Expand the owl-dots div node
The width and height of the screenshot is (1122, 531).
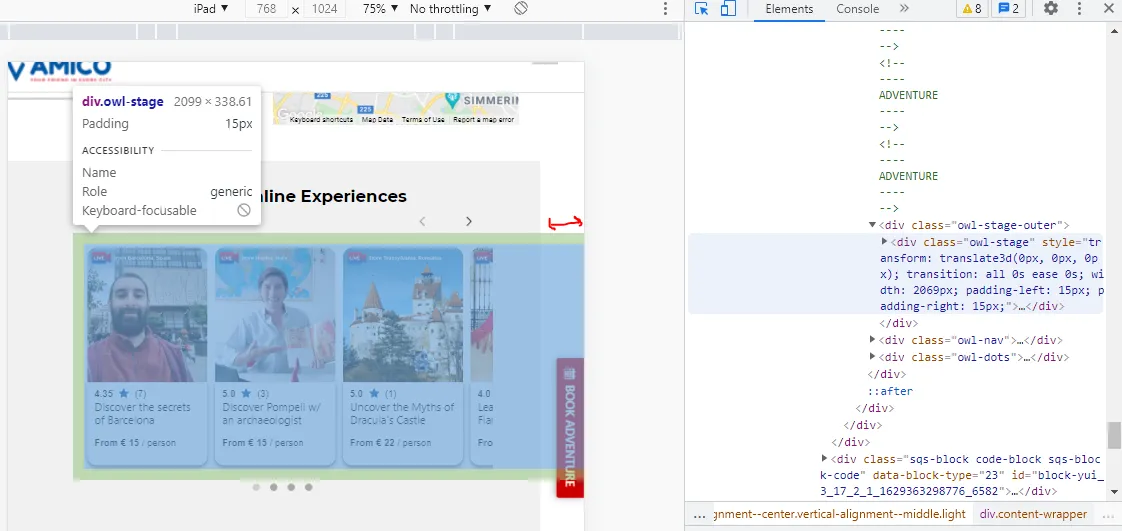tap(872, 357)
